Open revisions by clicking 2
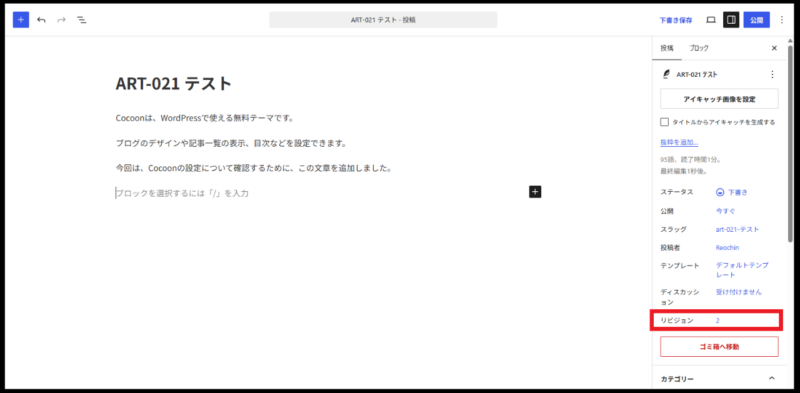This screenshot has height=393, width=800. pos(717,321)
